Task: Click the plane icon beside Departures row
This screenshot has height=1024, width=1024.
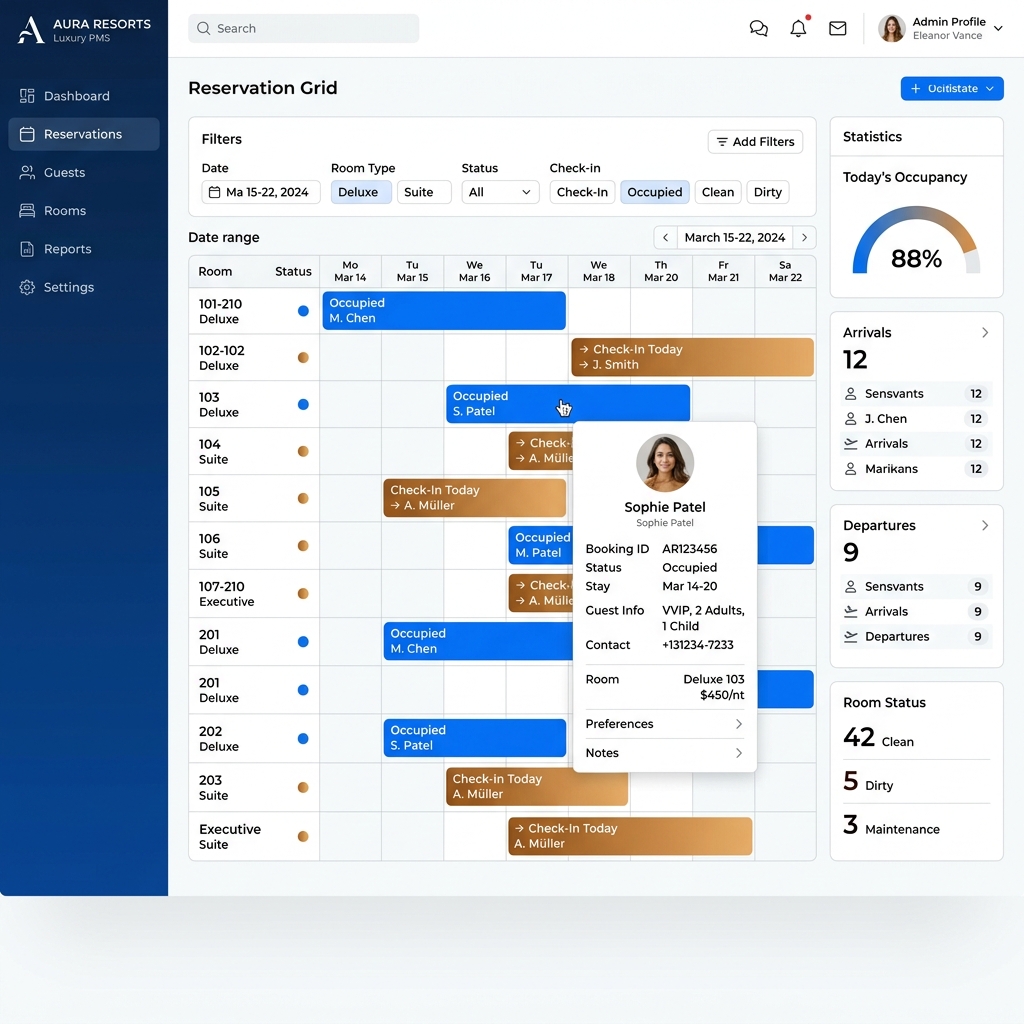Action: [850, 636]
